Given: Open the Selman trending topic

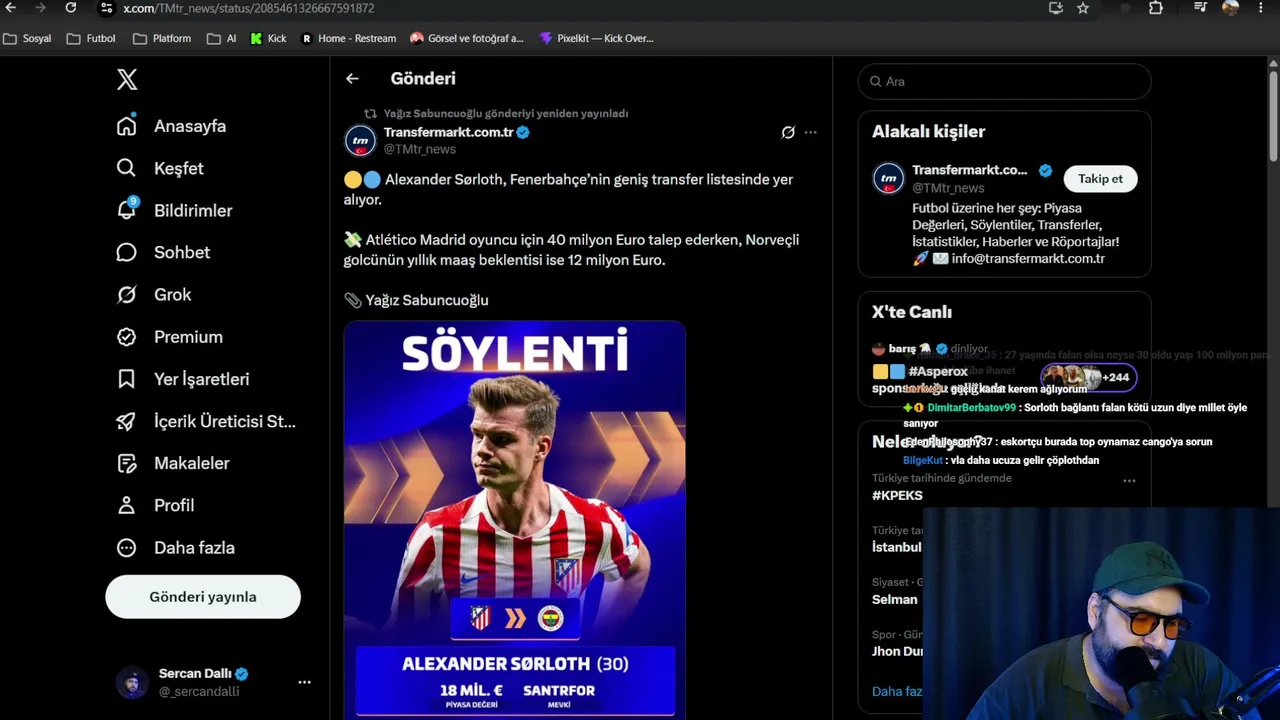Looking at the screenshot, I should point(894,599).
